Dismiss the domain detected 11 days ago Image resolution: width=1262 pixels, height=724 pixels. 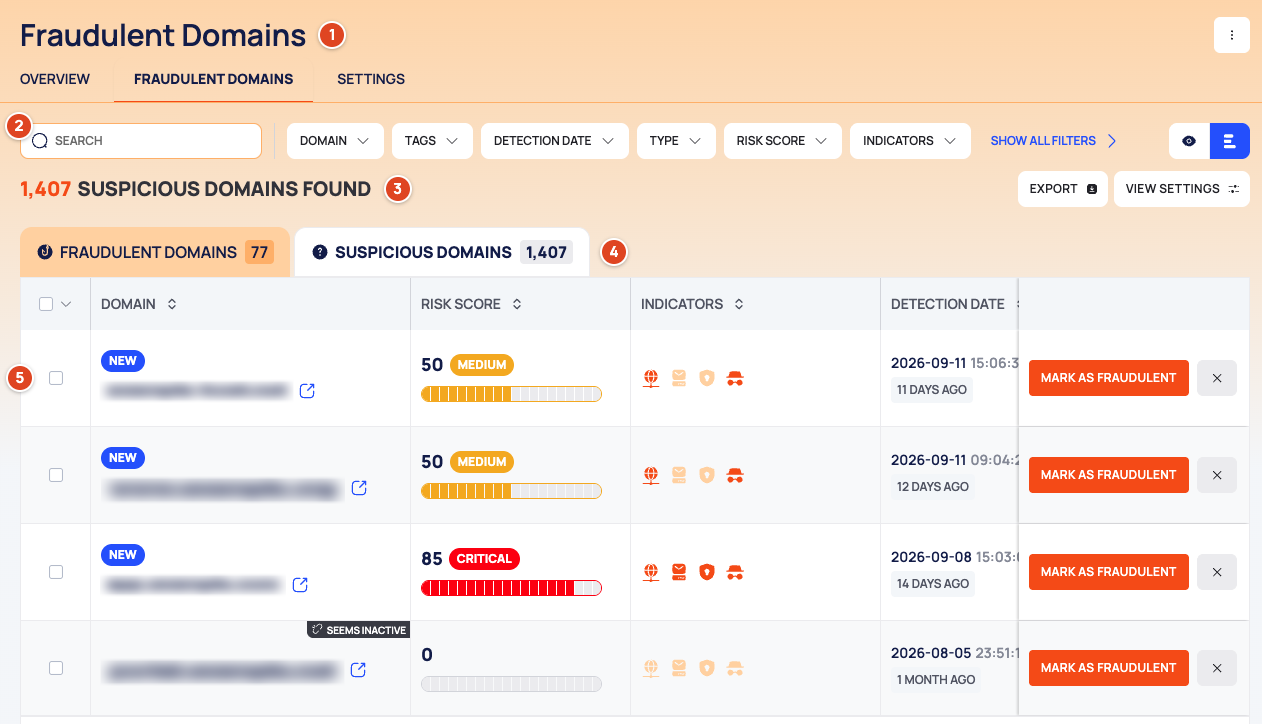coord(1217,378)
